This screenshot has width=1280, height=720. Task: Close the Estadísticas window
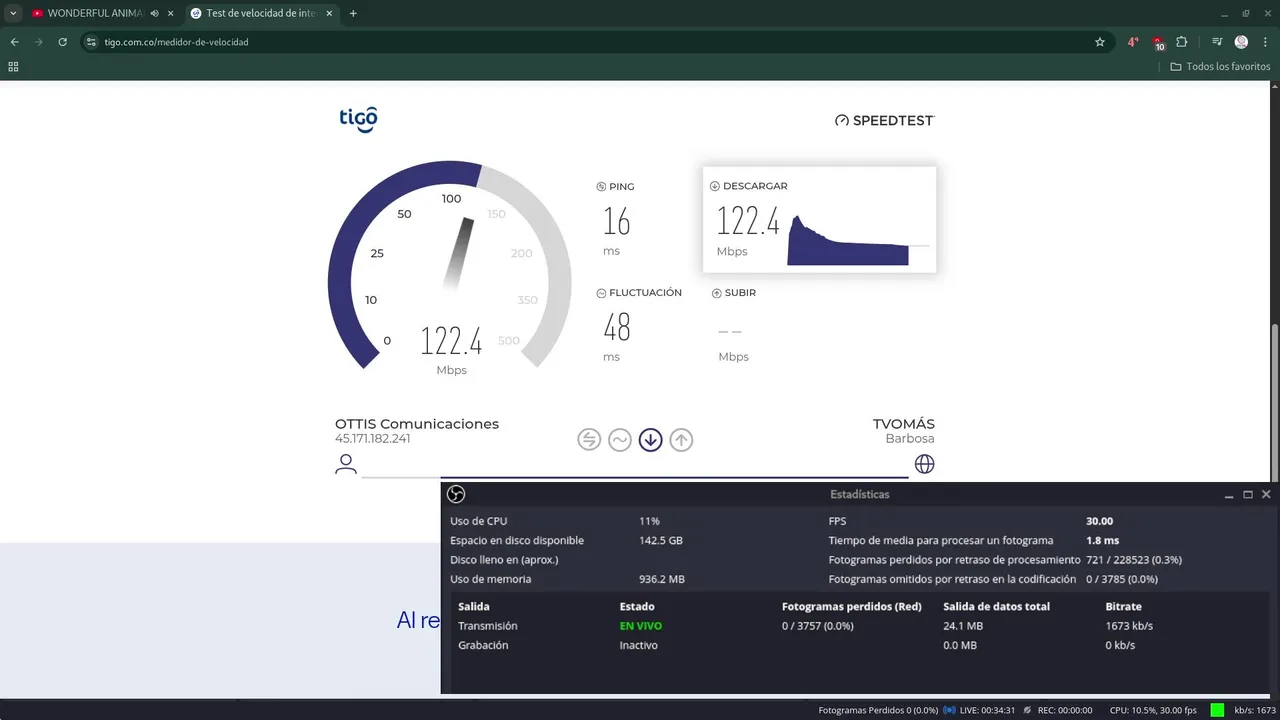coord(1266,495)
